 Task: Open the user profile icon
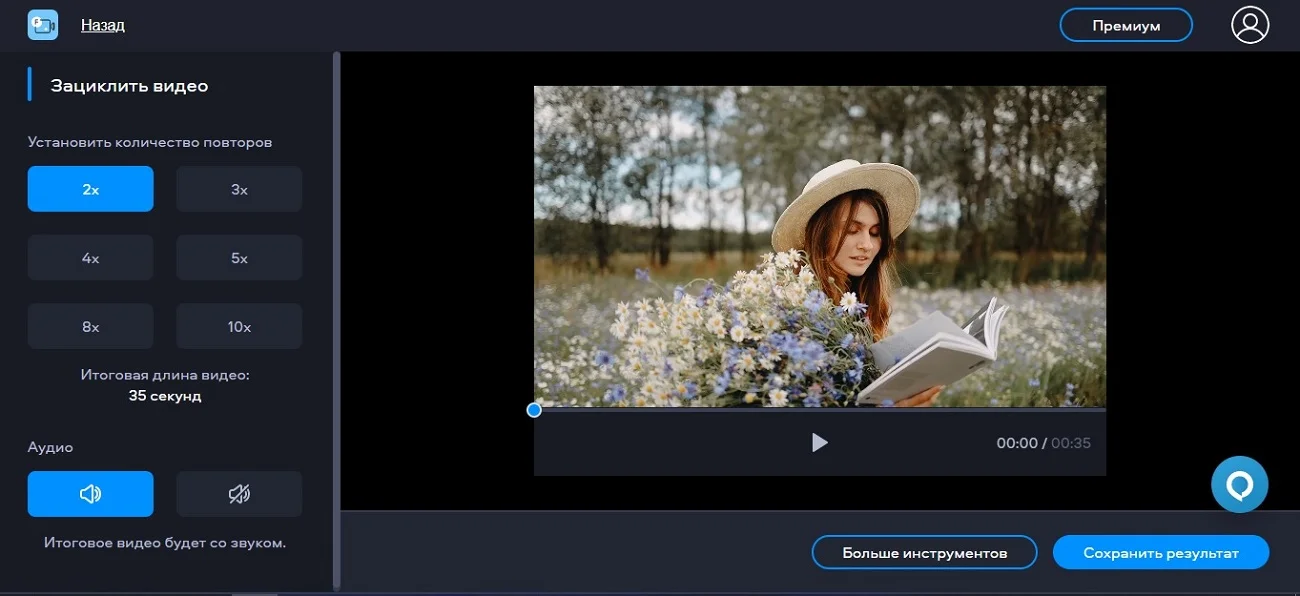(1249, 25)
